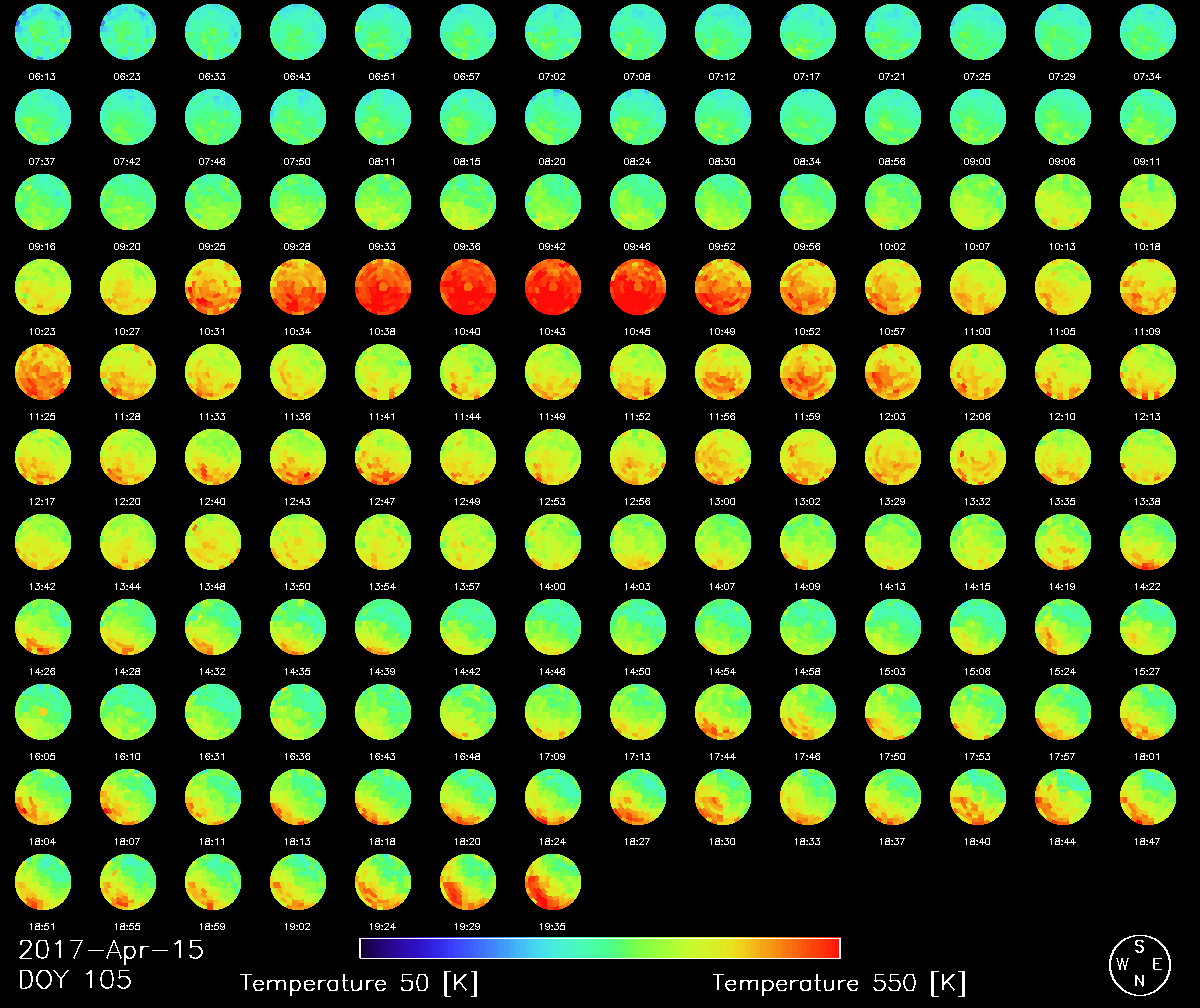Pick the disc labeled 11:09
Viewport: 1200px width, 1008px height.
[1148, 287]
